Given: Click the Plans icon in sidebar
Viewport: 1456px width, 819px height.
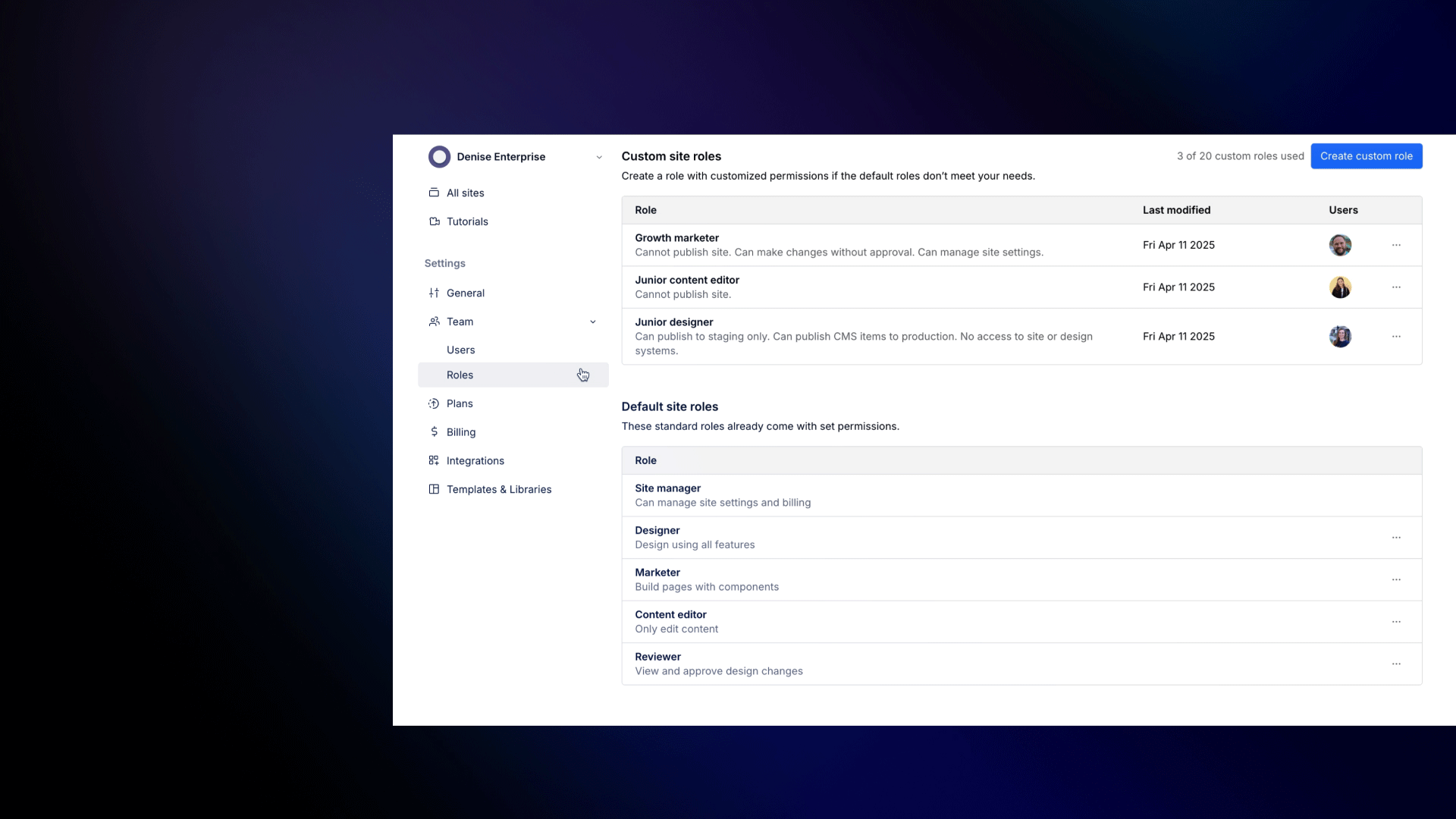Looking at the screenshot, I should [434, 403].
